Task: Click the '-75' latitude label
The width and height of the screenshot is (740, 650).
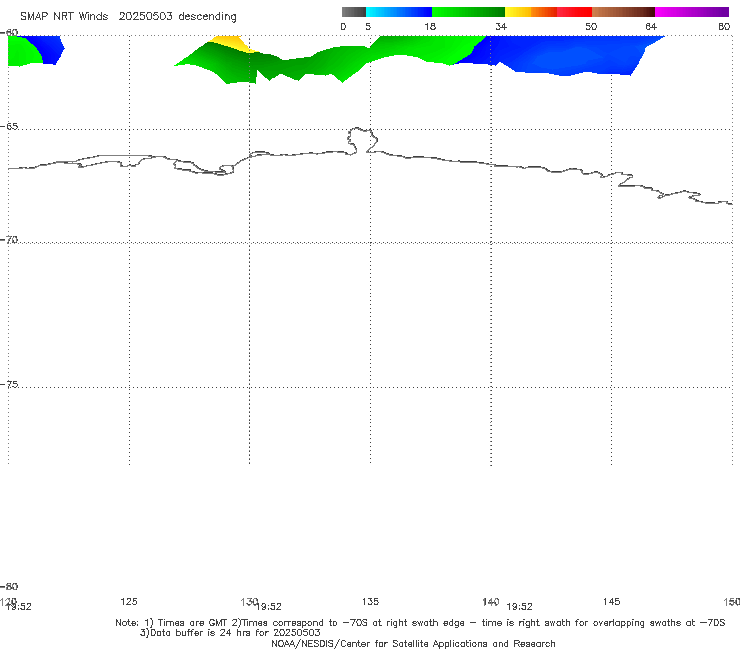Action: (9, 384)
